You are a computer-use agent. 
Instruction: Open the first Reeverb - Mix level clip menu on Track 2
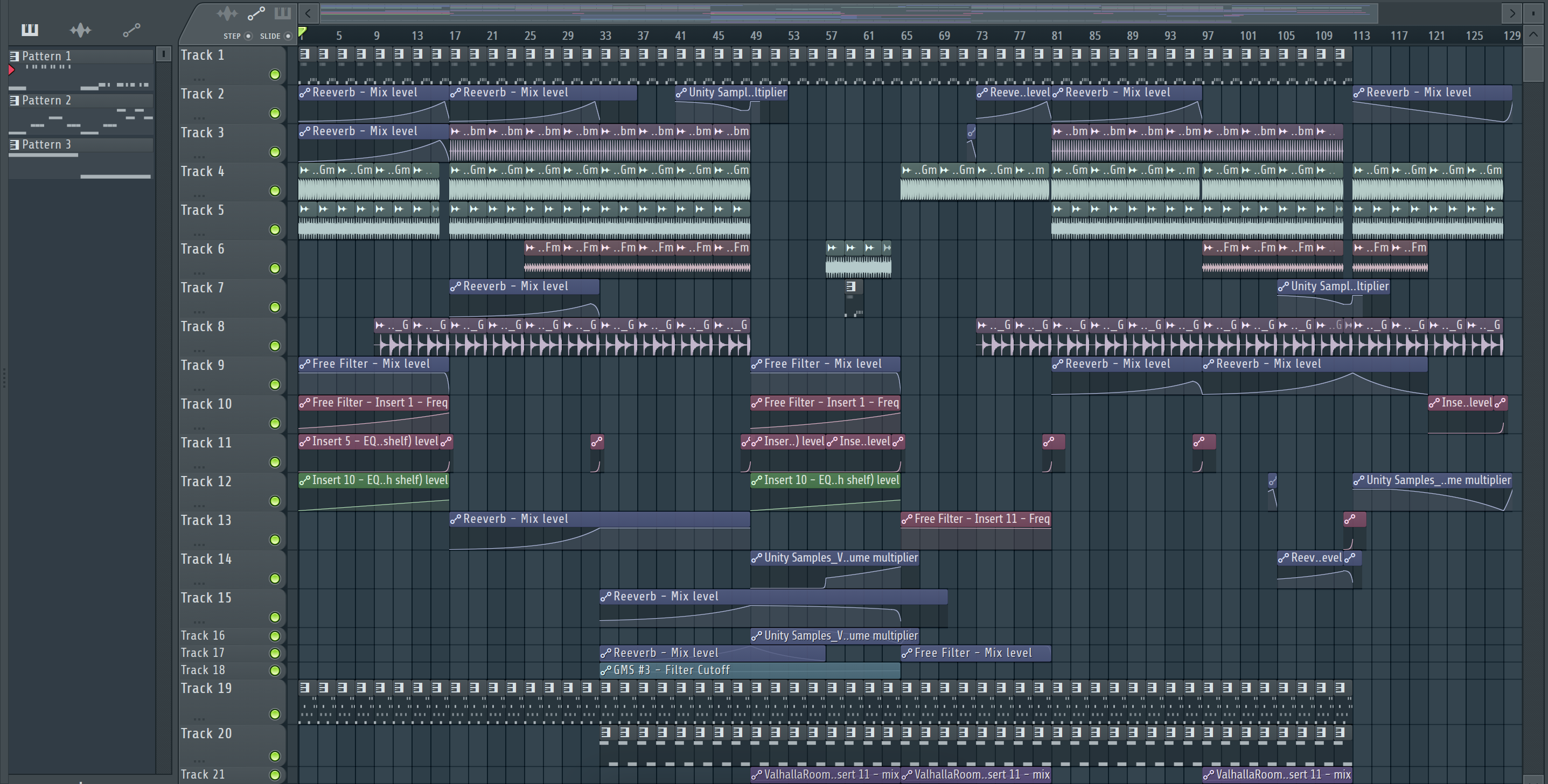[305, 93]
